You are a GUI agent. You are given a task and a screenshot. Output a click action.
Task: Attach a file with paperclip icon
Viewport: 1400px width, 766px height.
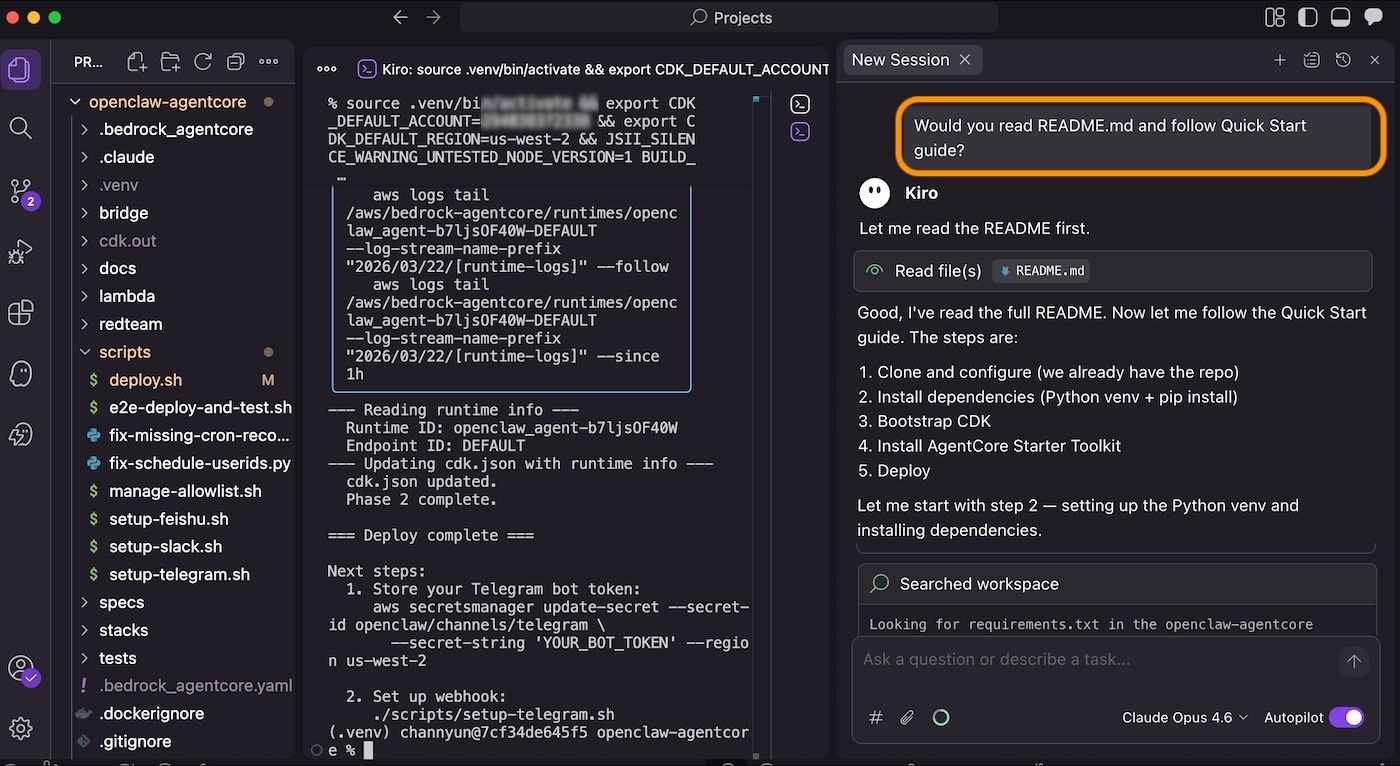tap(907, 717)
